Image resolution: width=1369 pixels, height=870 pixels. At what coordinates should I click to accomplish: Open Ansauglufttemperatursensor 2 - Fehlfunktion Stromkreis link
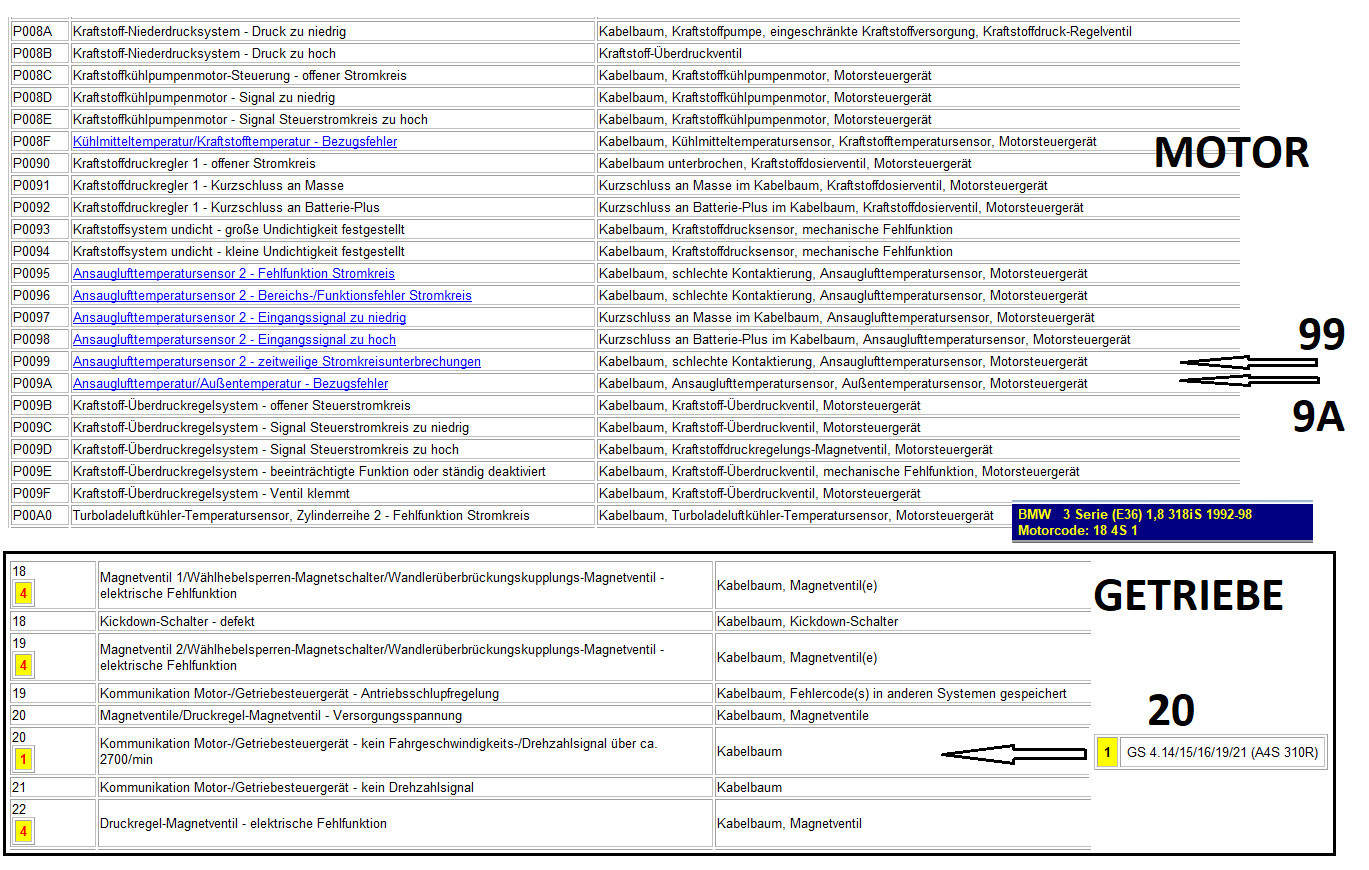233,274
